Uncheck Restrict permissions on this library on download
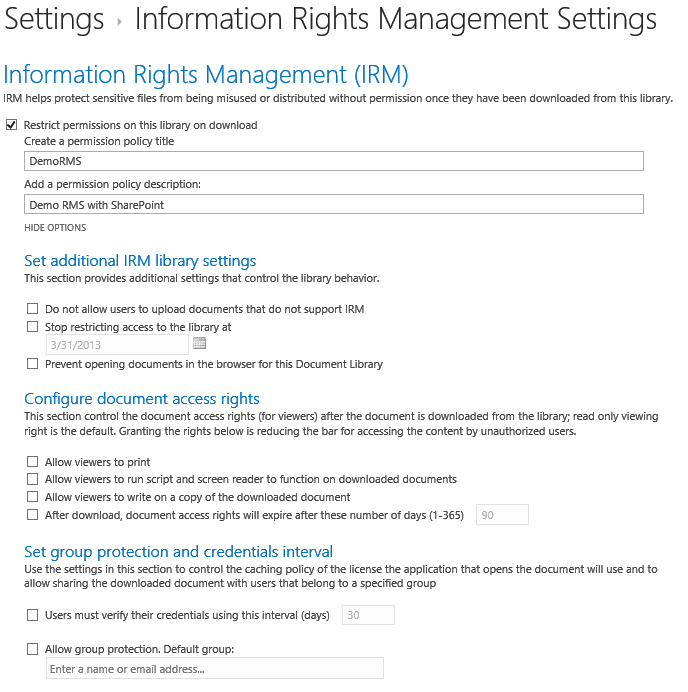 tap(12, 125)
